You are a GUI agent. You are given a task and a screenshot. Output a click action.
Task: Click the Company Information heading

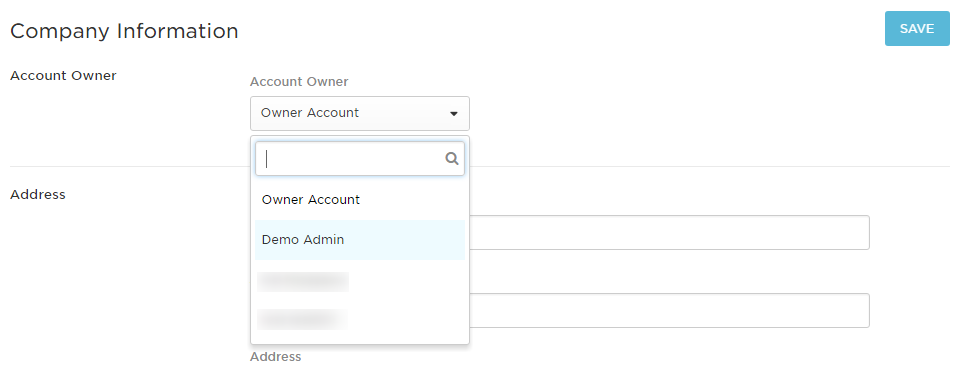[124, 31]
